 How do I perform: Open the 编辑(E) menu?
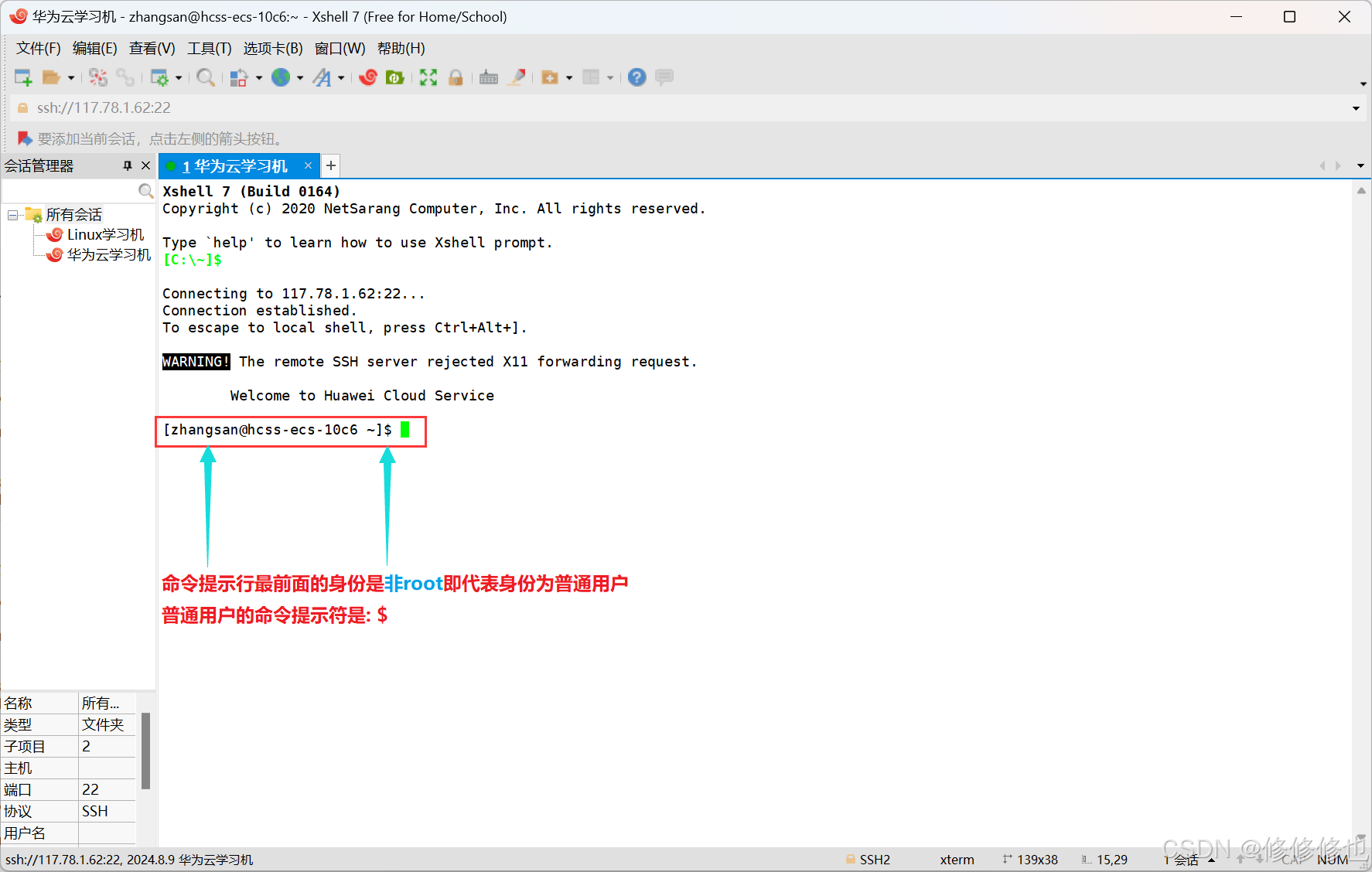coord(95,49)
